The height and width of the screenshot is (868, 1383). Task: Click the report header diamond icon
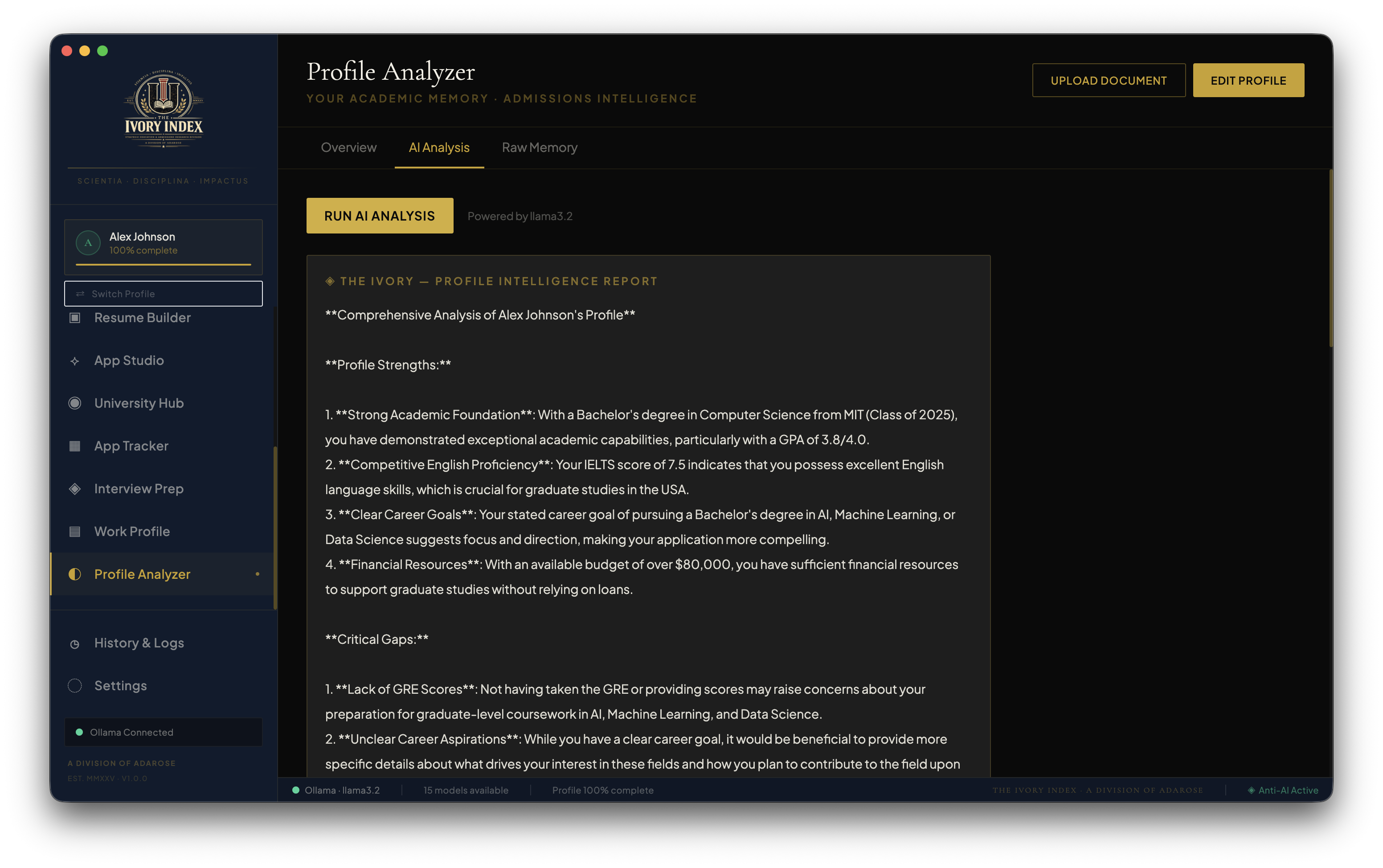330,281
